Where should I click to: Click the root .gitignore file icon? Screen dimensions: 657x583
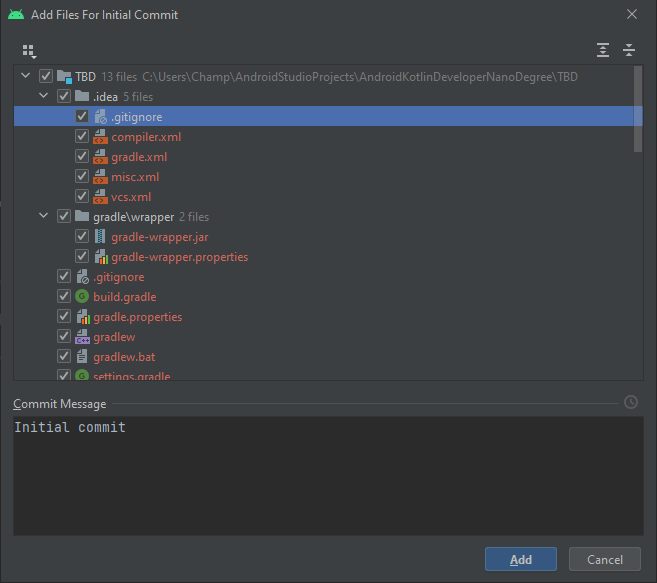coord(83,277)
